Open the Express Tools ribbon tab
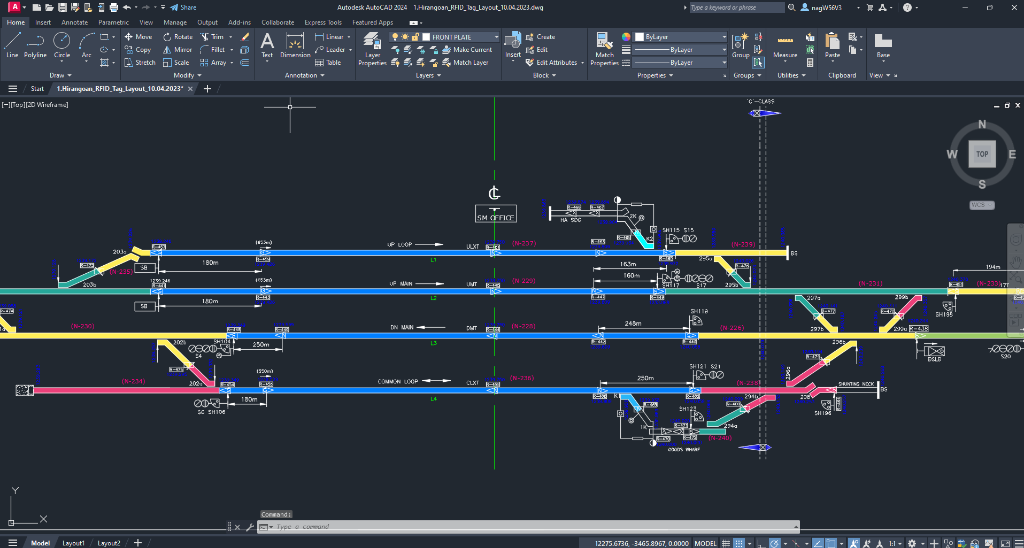Viewport: 1024px width, 548px height. coord(323,22)
